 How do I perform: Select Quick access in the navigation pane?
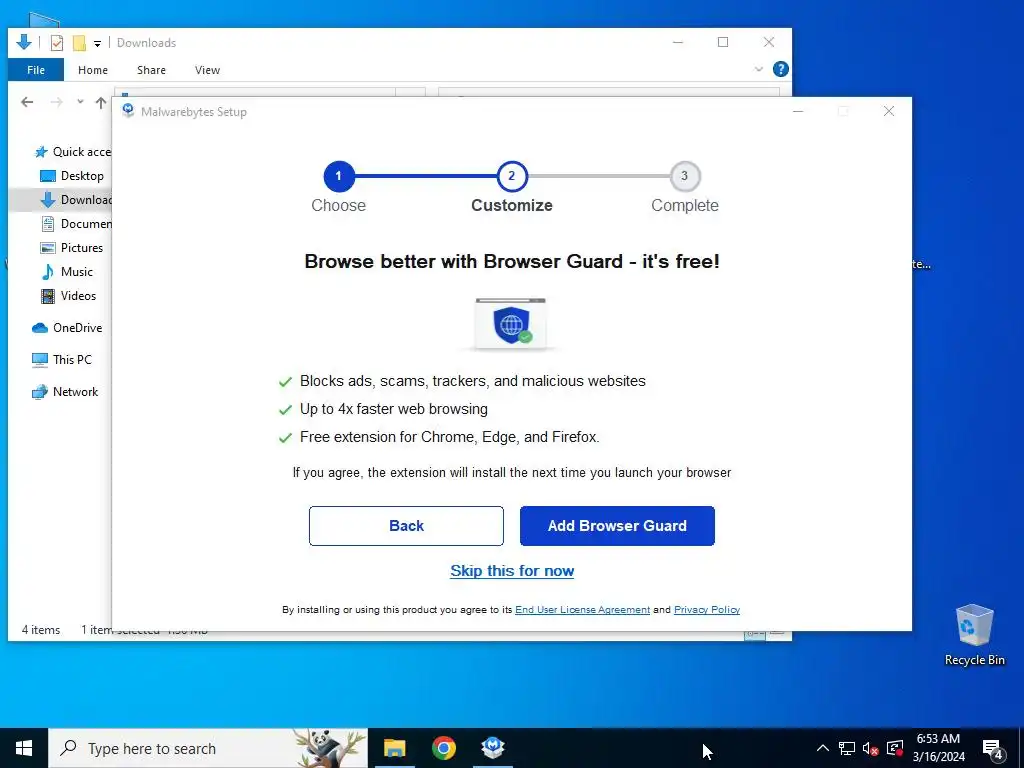tap(82, 152)
